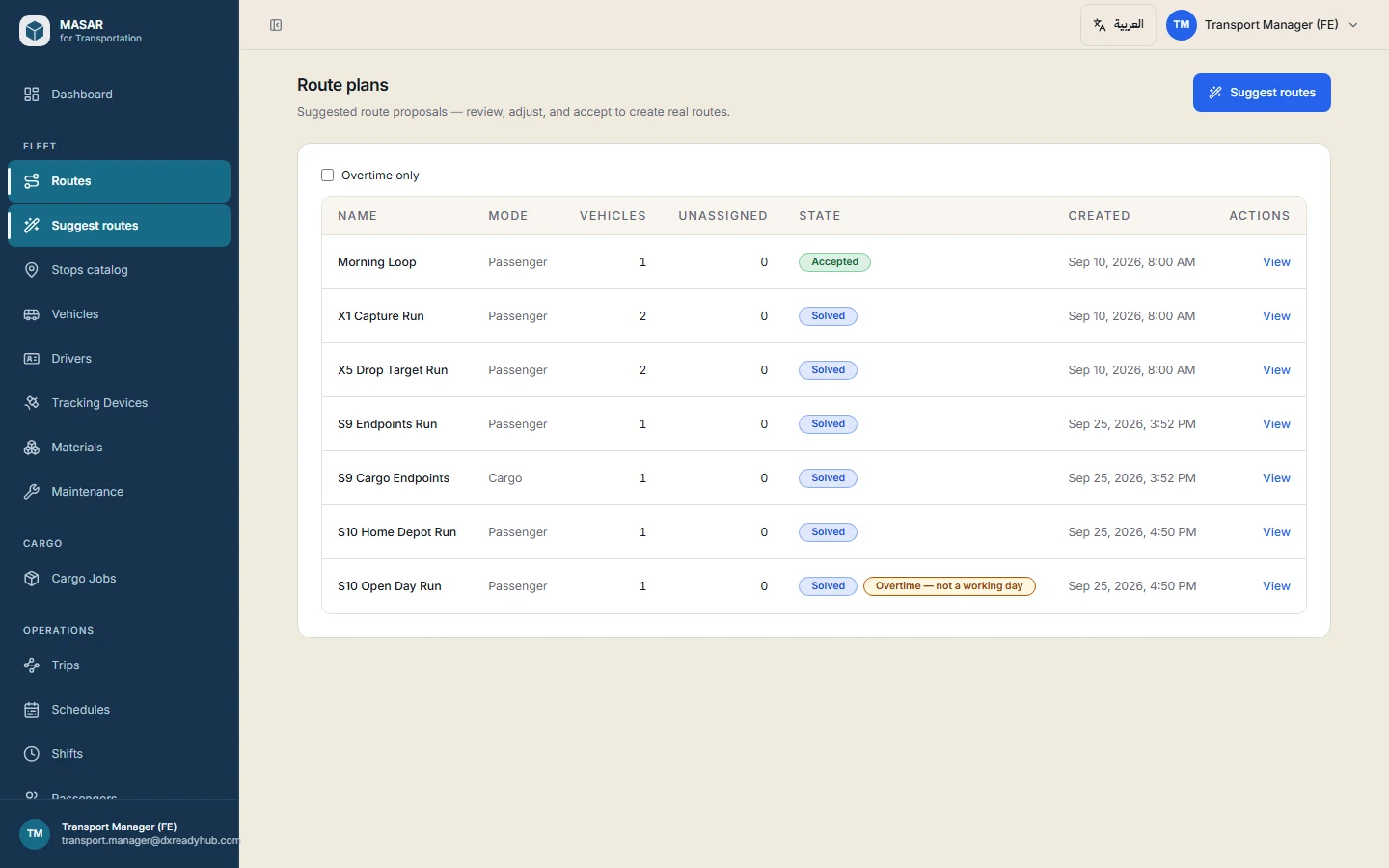Image resolution: width=1389 pixels, height=868 pixels.
Task: Click the MASAR cube logo
Action: pos(35,31)
